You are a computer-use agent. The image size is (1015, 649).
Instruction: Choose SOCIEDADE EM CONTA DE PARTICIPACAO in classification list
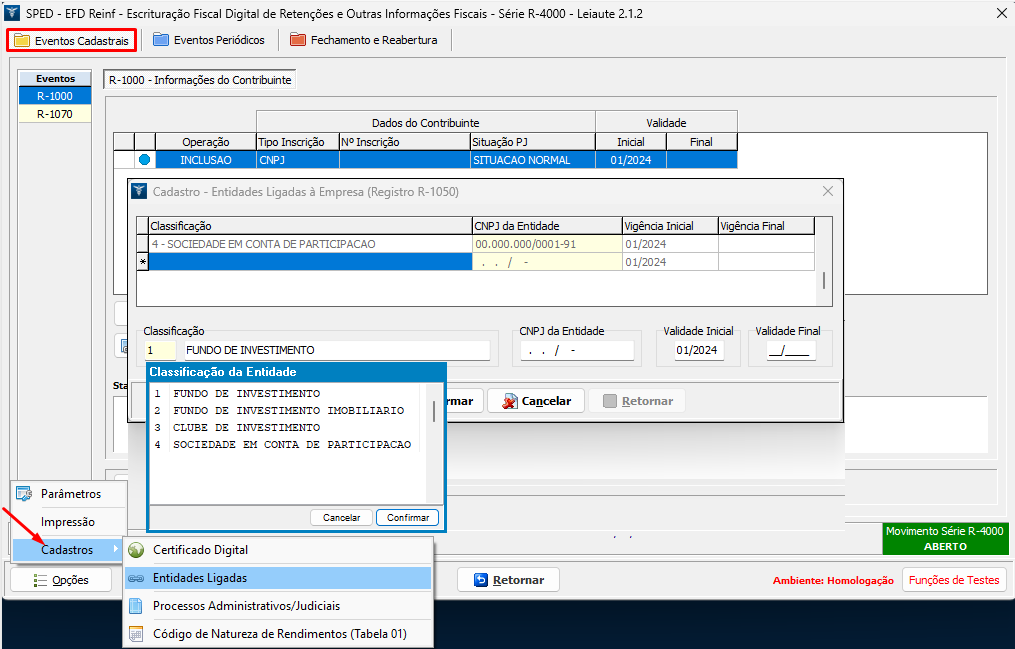point(291,444)
